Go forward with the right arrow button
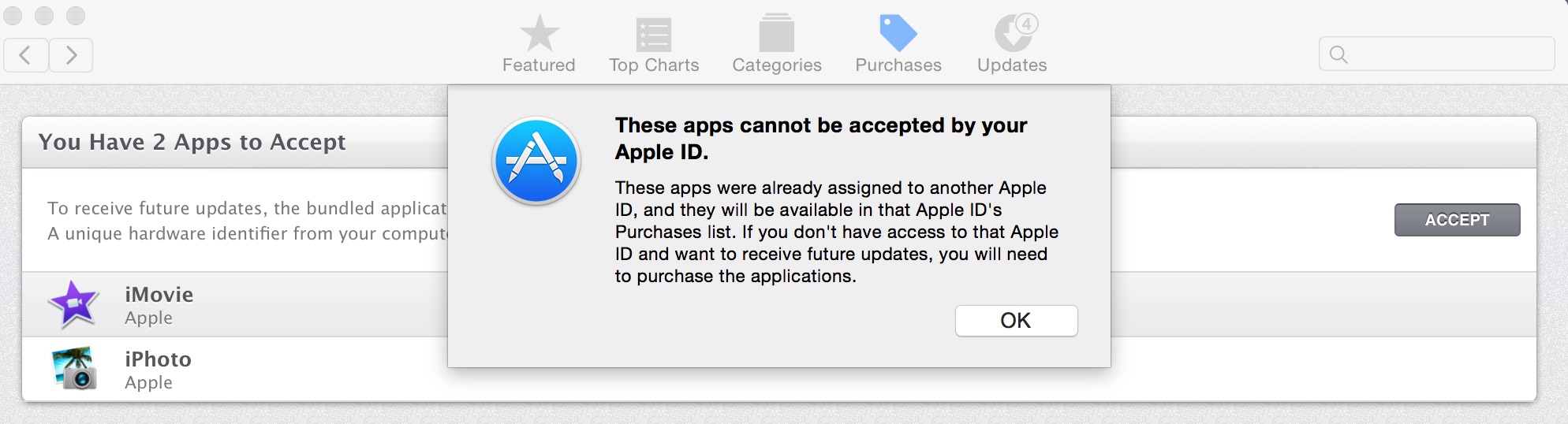Viewport: 1568px width, 424px height. [x=71, y=55]
